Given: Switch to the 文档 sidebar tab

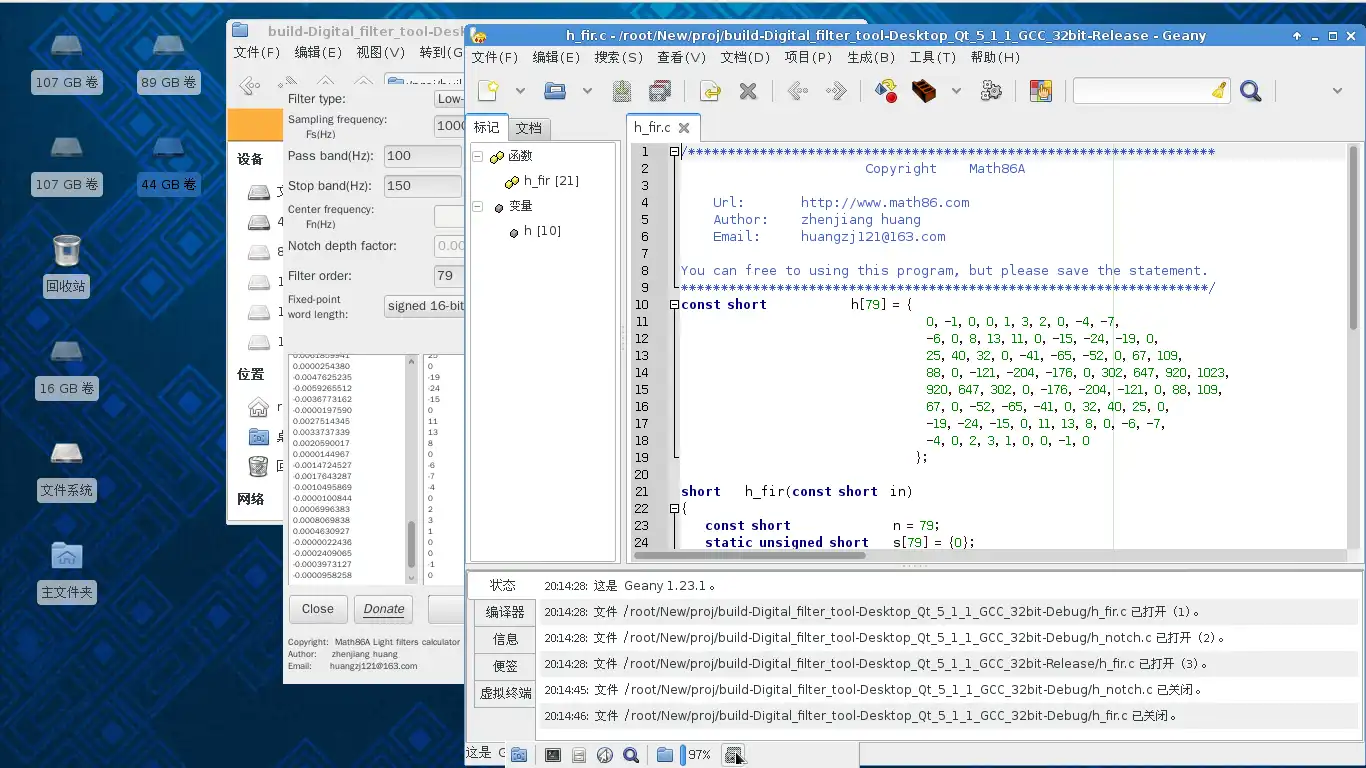Looking at the screenshot, I should 528,128.
